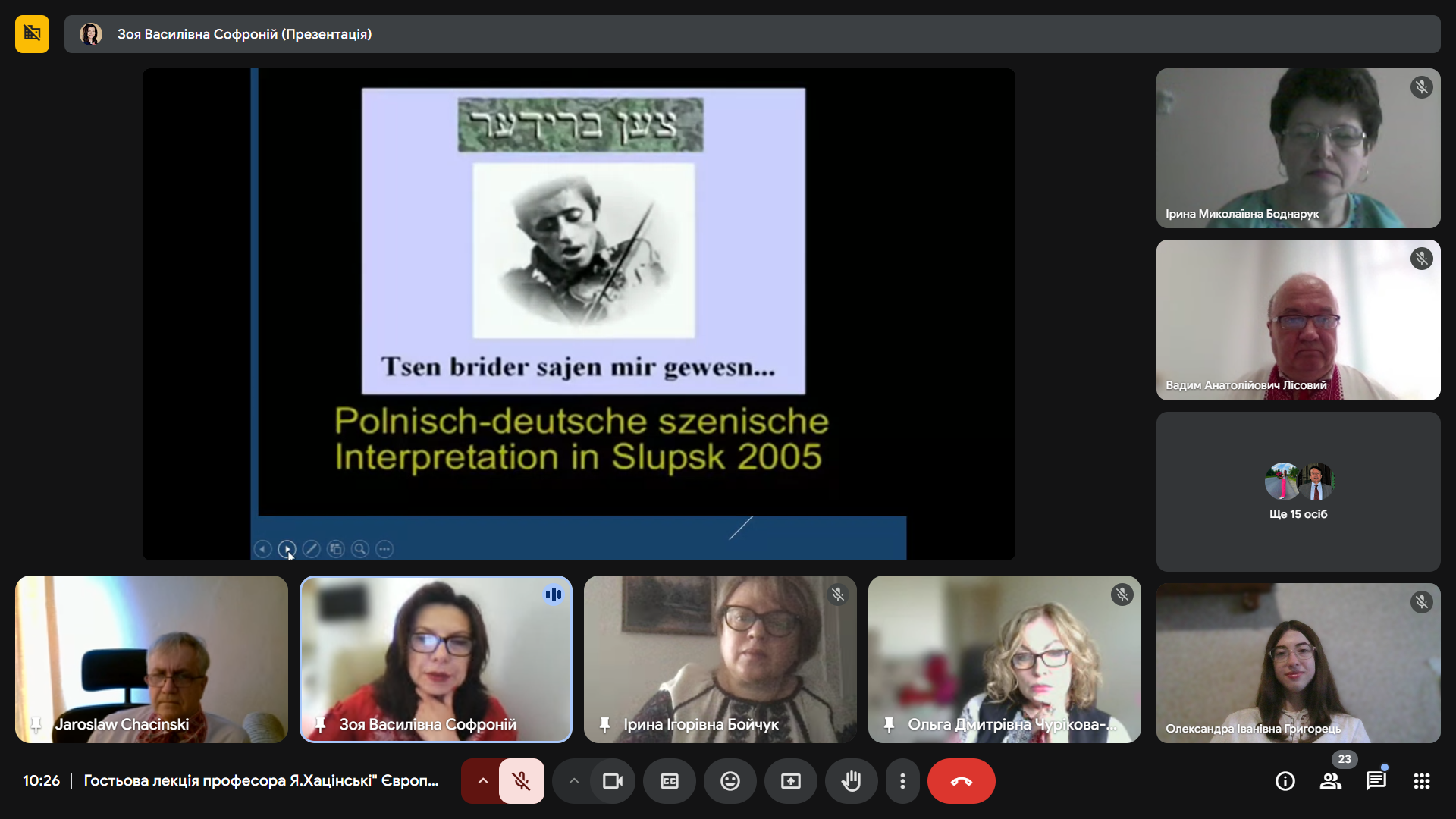Image resolution: width=1456 pixels, height=819 pixels.
Task: Click the present screen button
Action: tap(791, 781)
